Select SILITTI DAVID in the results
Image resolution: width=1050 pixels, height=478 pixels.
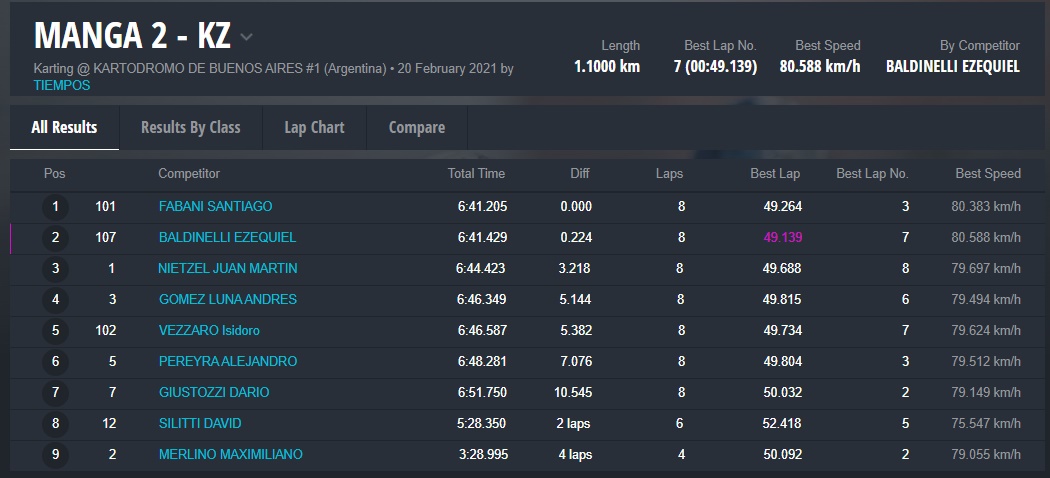(x=200, y=424)
